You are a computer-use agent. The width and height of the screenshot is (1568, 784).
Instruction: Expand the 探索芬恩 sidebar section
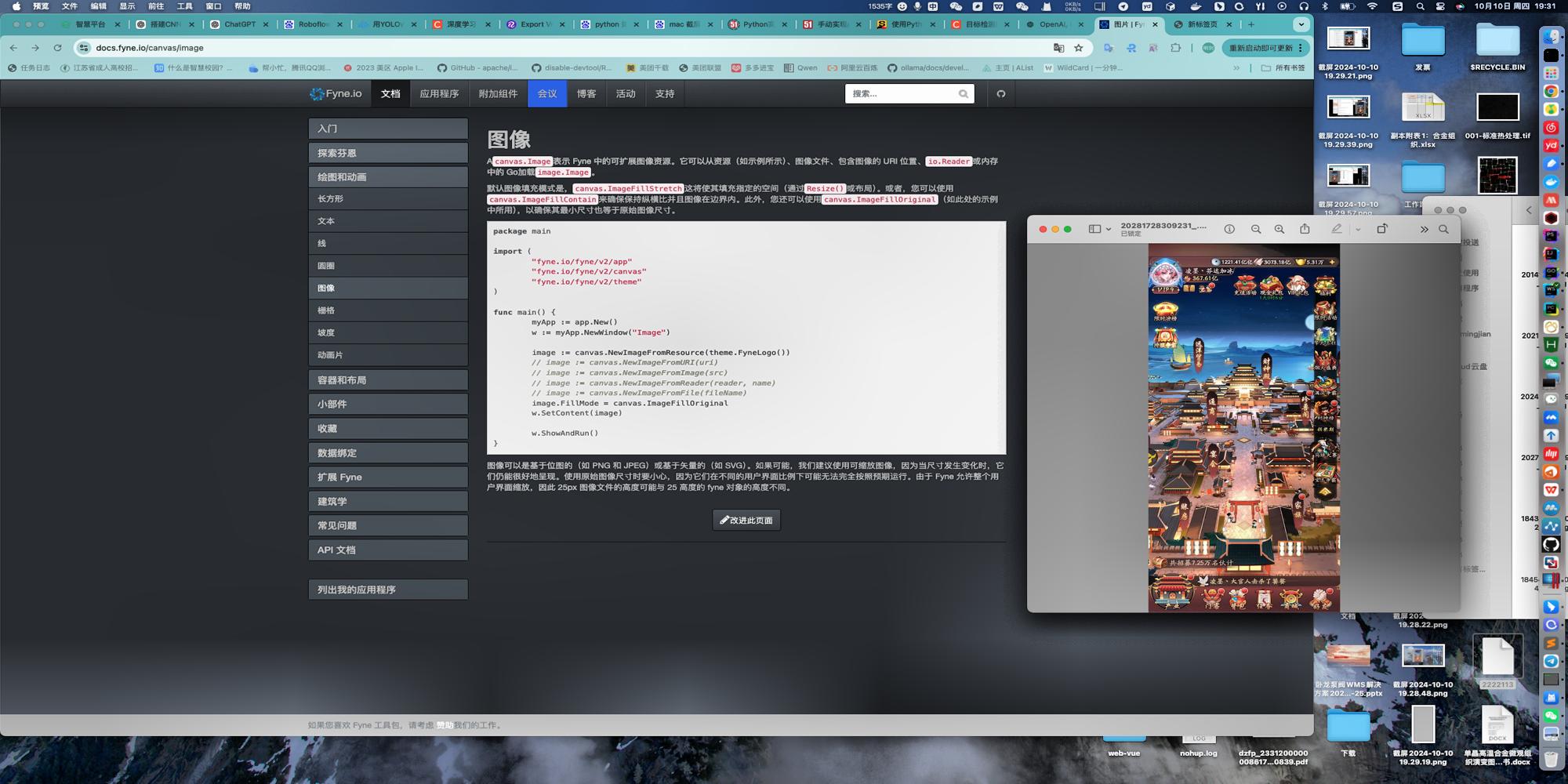click(x=388, y=153)
